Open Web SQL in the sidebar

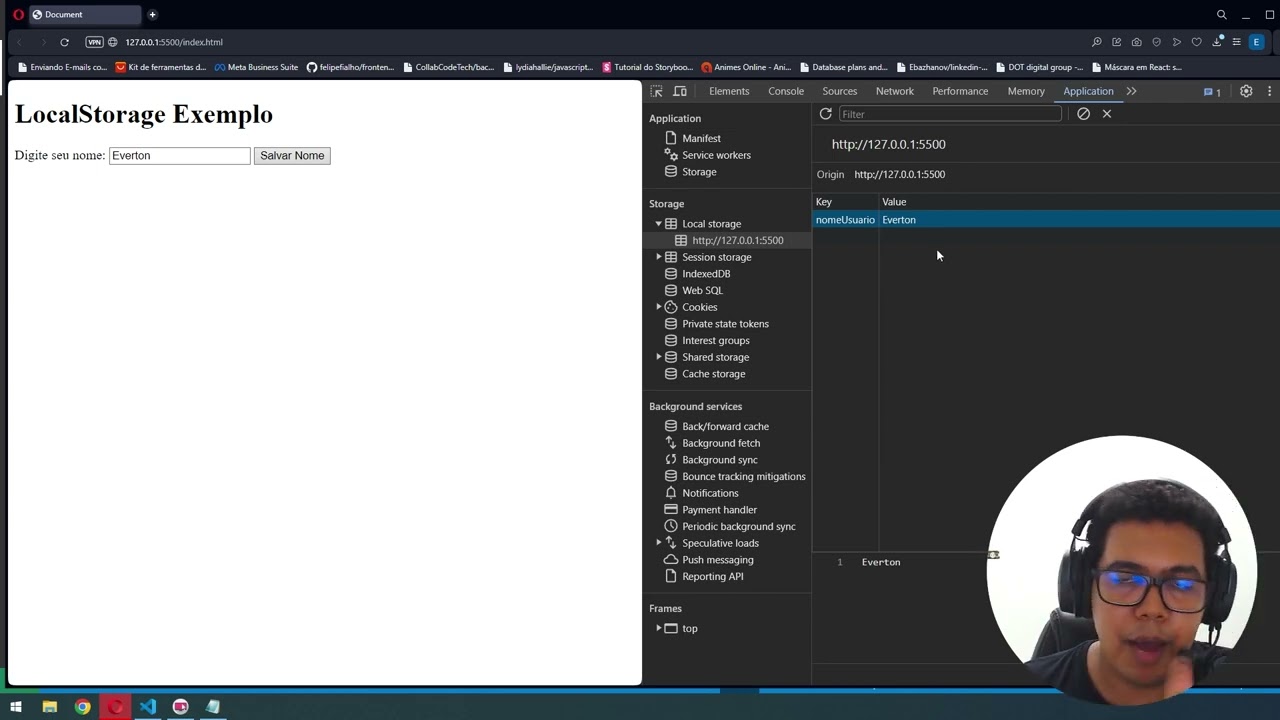702,290
